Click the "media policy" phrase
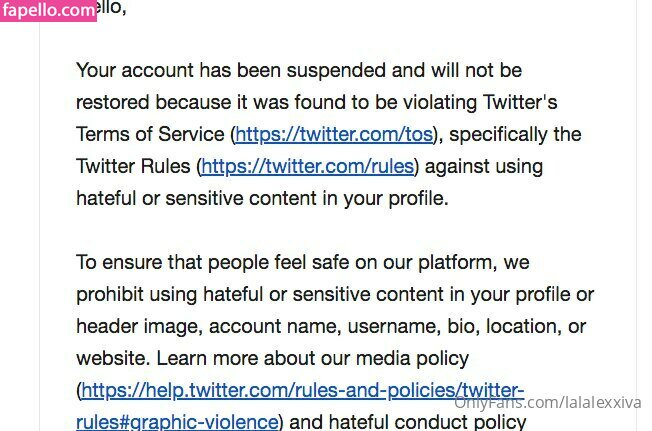The image size is (652, 431). (412, 359)
